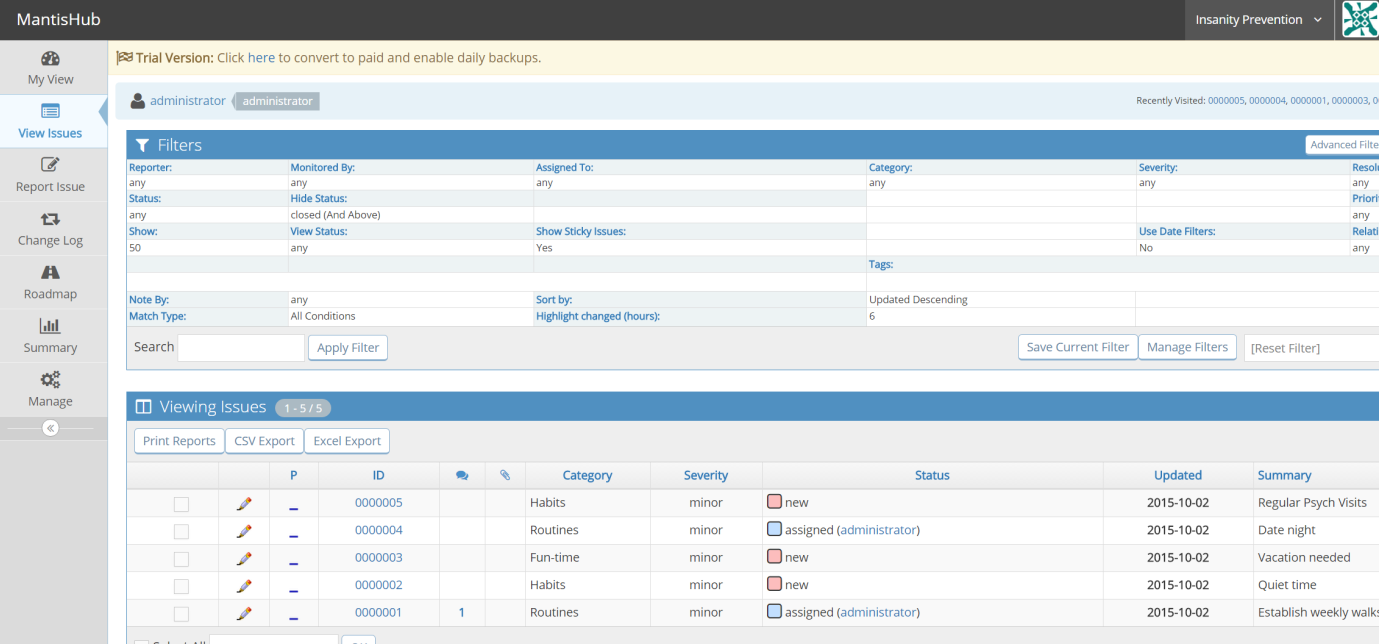The height and width of the screenshot is (644, 1379).
Task: Open administrator profile link in breadcrumb
Action: 188,101
